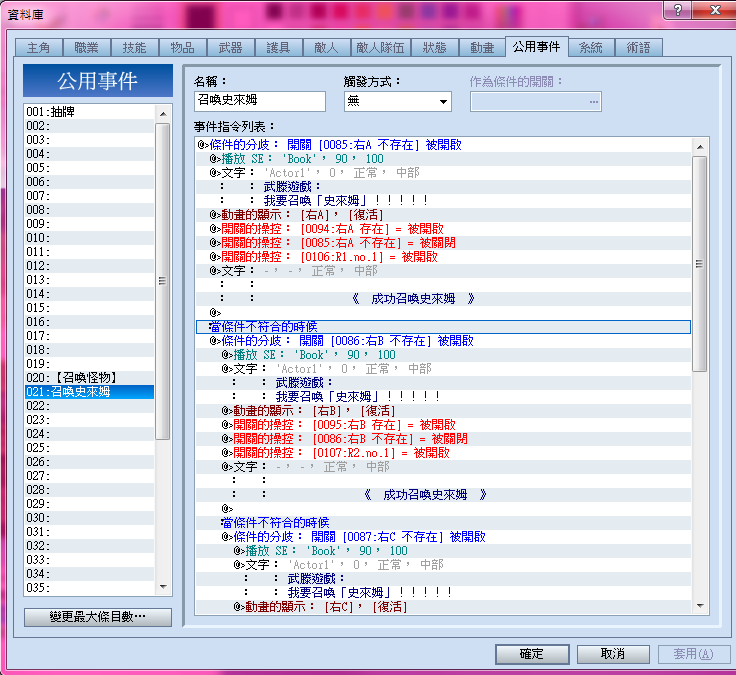Click the command list scroll down arrow
736x675 pixels.
(x=700, y=606)
